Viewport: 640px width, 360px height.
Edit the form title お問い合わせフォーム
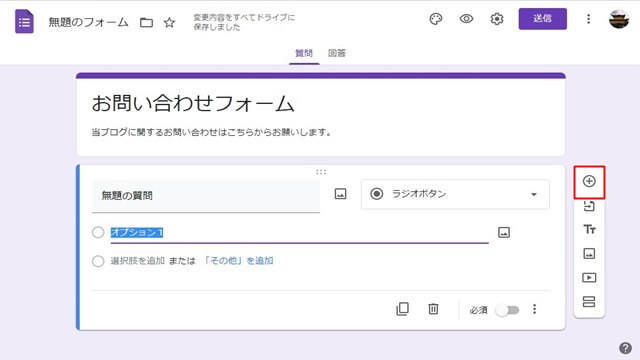[193, 103]
